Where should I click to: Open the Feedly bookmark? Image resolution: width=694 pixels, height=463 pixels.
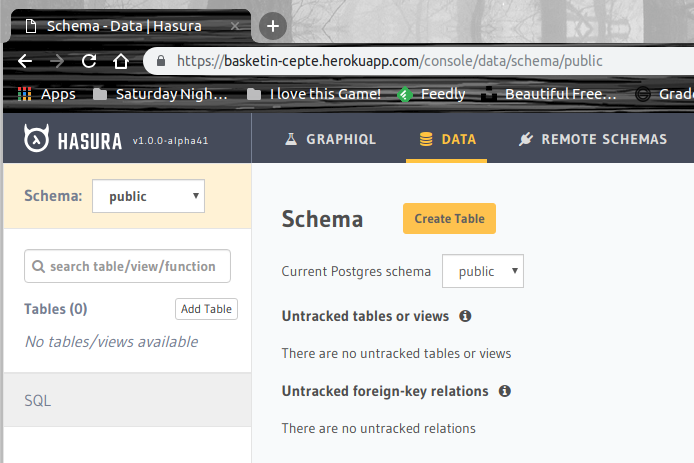pyautogui.click(x=430, y=94)
